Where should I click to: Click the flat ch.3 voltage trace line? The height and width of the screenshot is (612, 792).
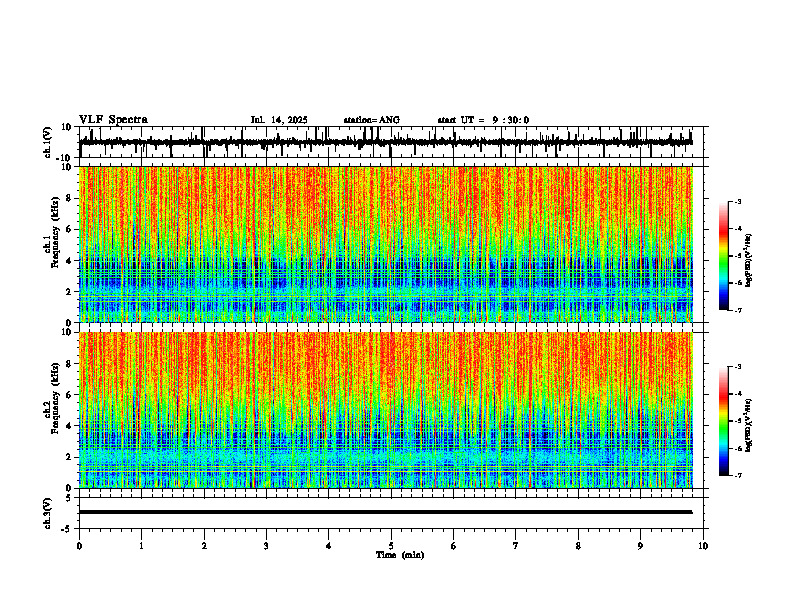pos(385,512)
